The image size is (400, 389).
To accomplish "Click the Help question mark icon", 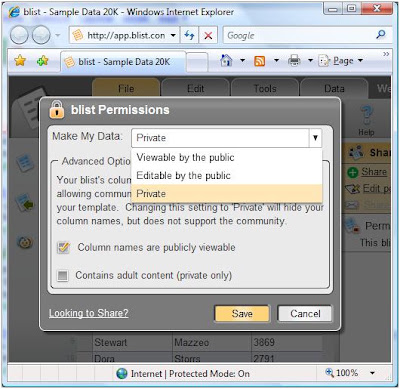I will click(x=366, y=115).
